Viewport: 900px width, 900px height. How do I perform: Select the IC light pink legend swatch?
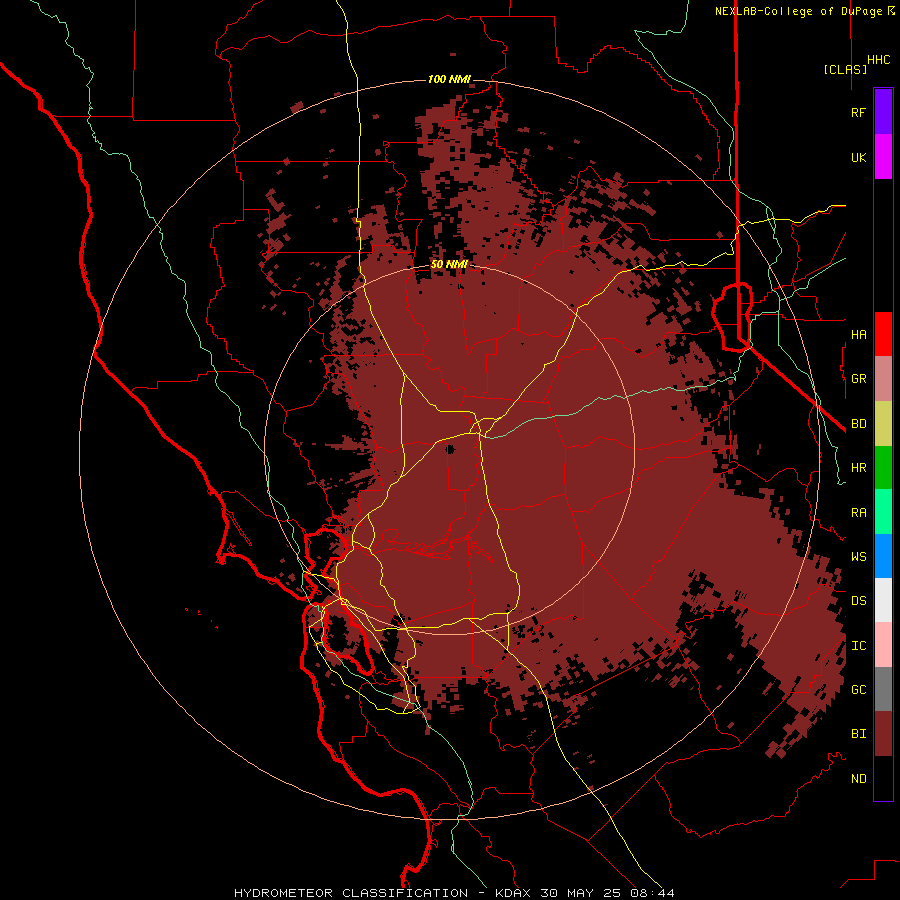[x=883, y=645]
